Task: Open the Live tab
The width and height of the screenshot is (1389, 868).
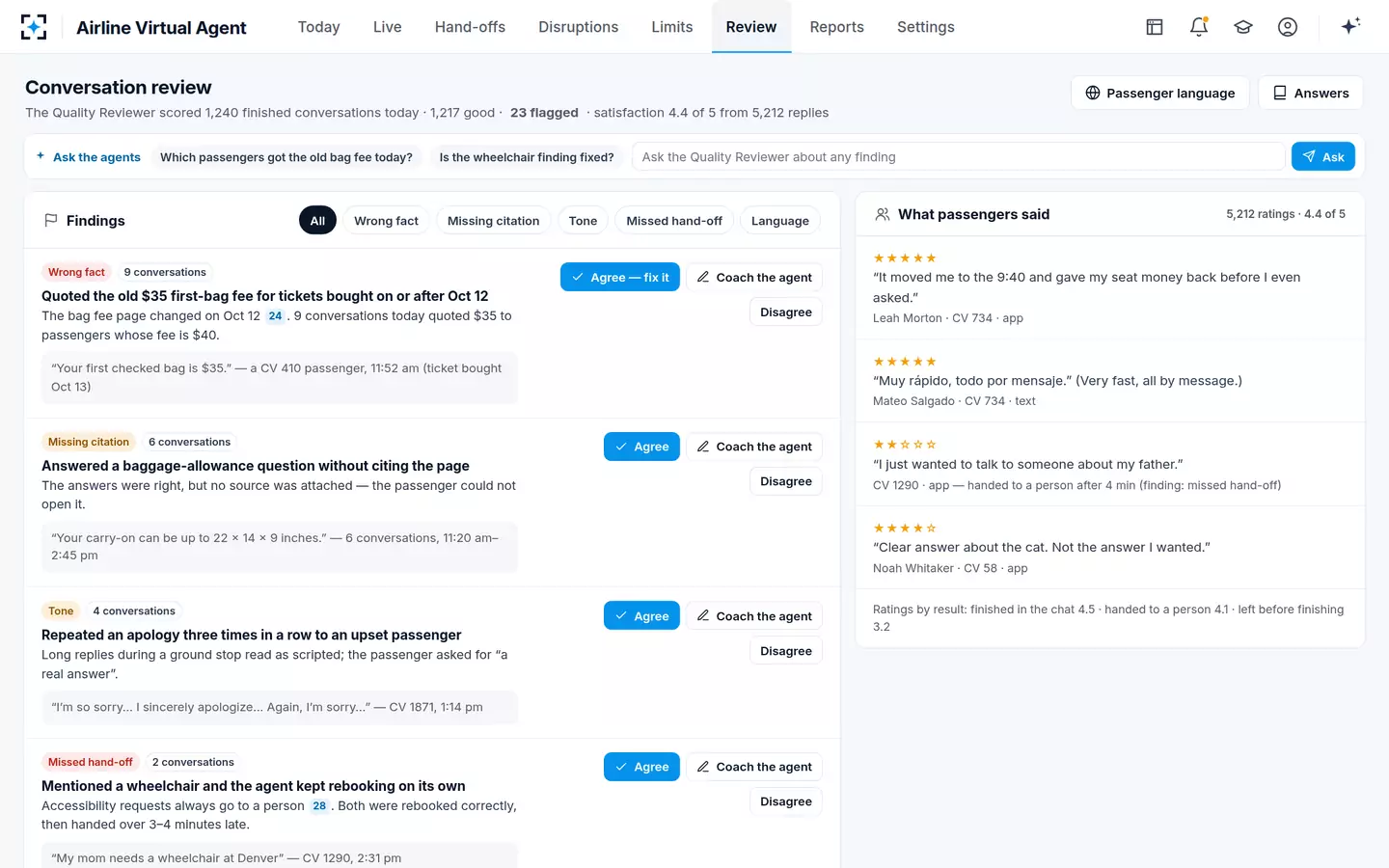Action: tap(388, 27)
